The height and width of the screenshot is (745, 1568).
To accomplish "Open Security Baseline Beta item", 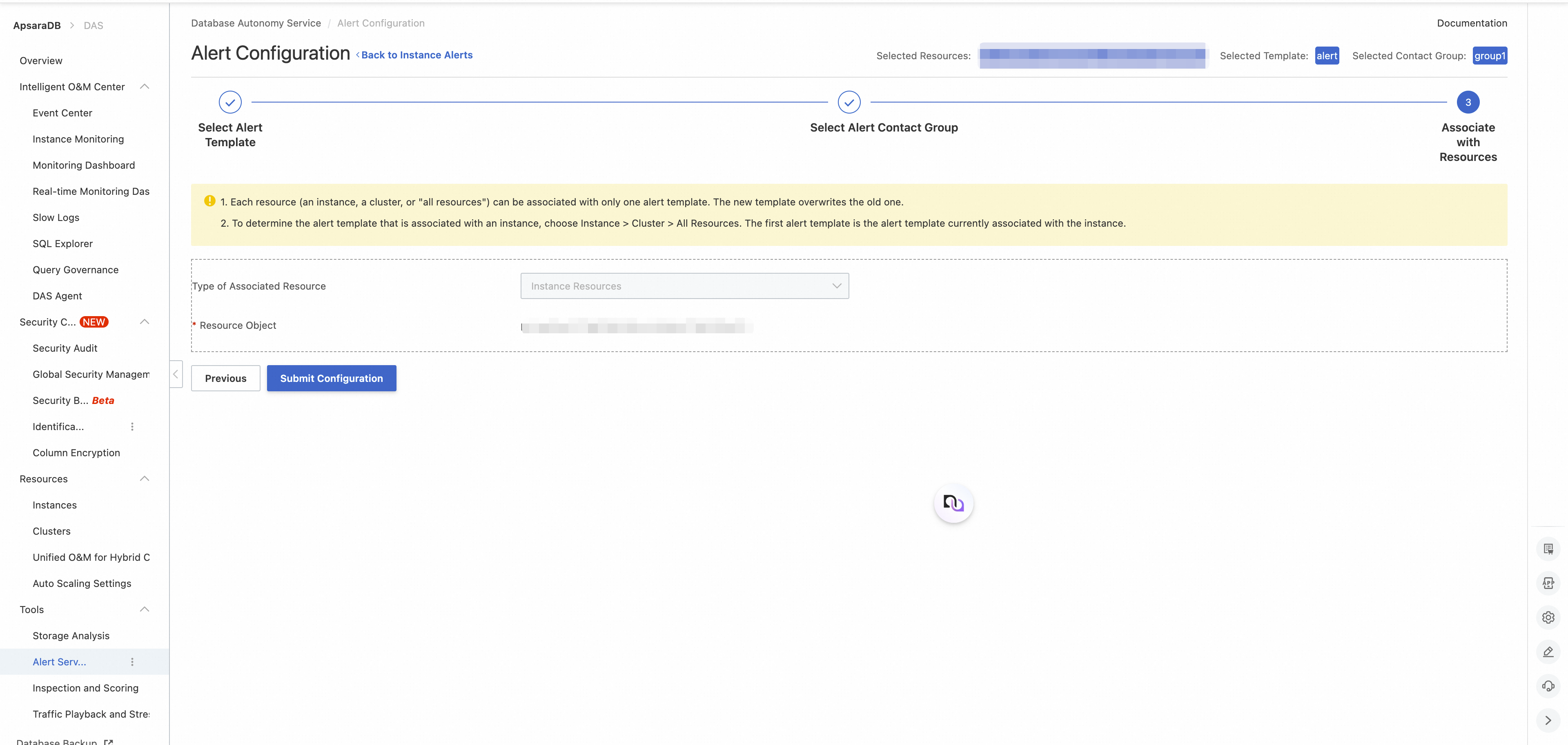I will (73, 401).
